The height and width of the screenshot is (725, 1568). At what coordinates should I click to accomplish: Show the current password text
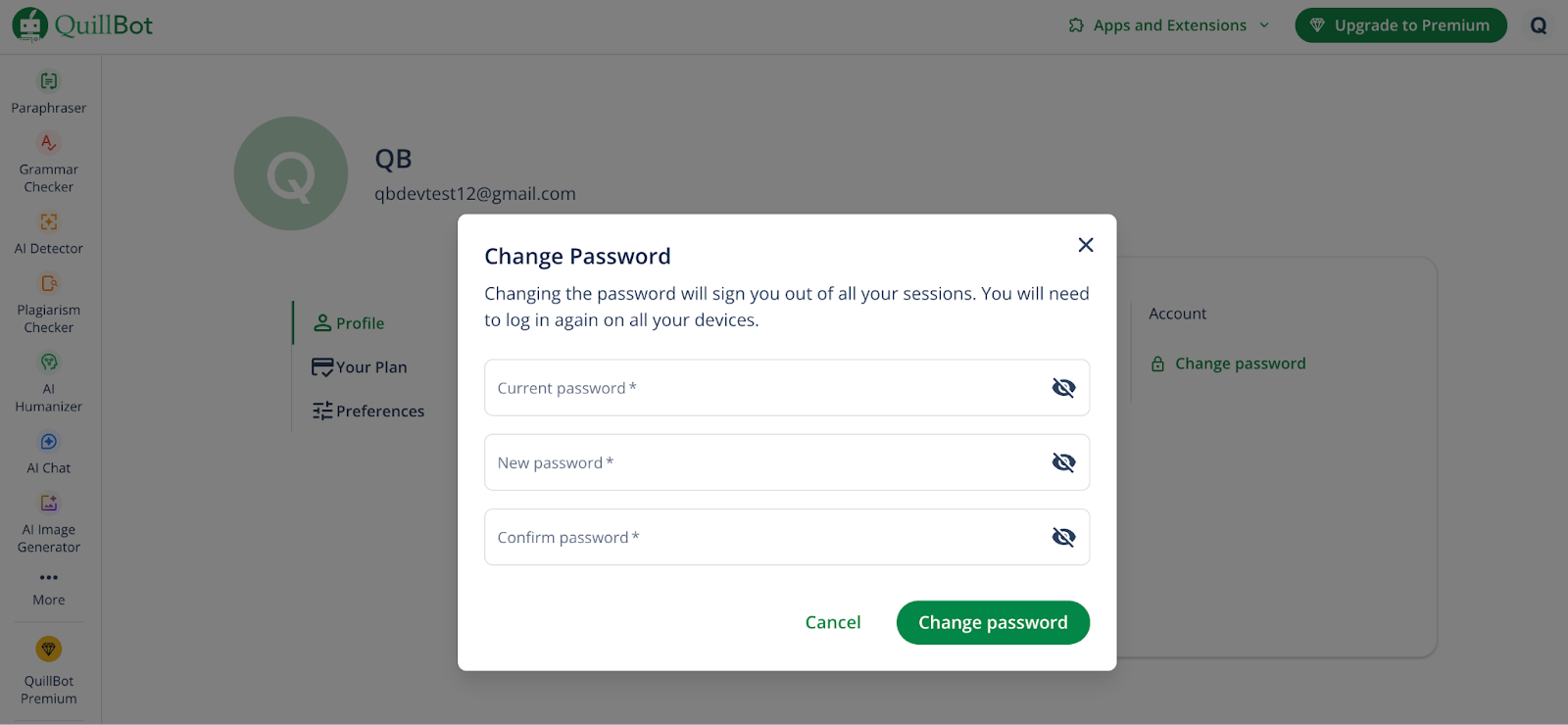(x=1063, y=388)
